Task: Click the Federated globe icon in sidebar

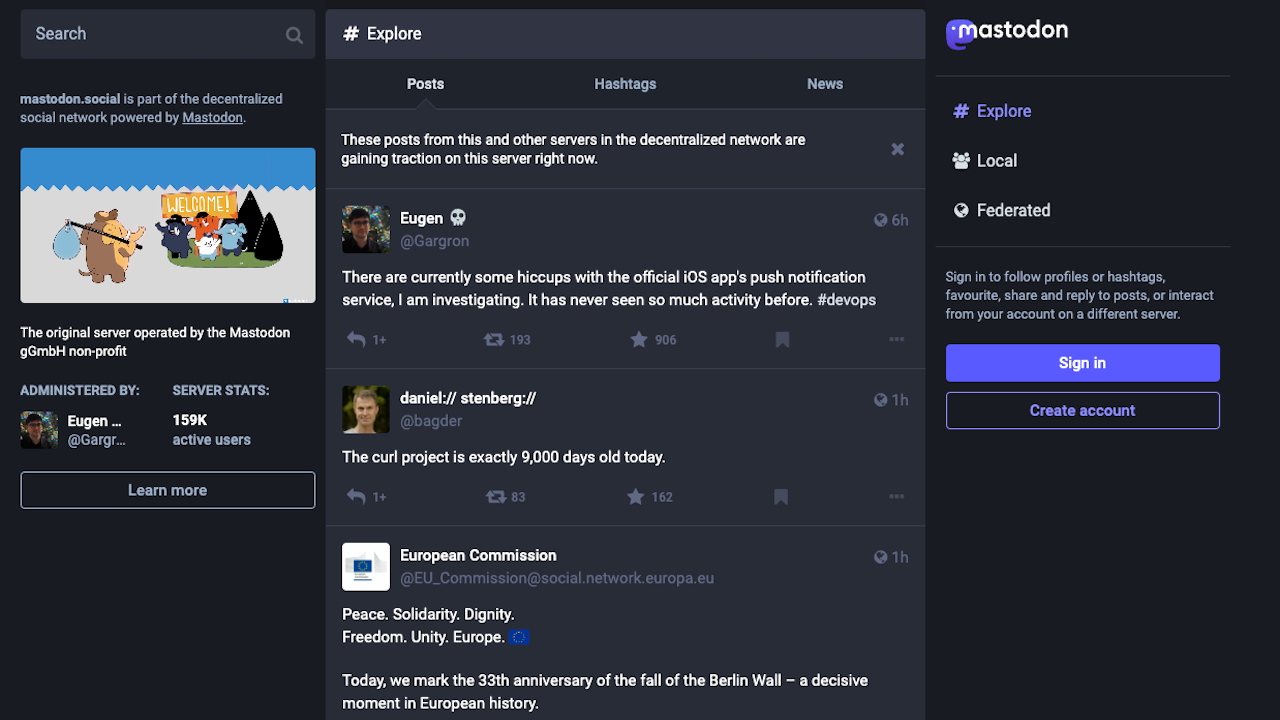Action: 961,210
